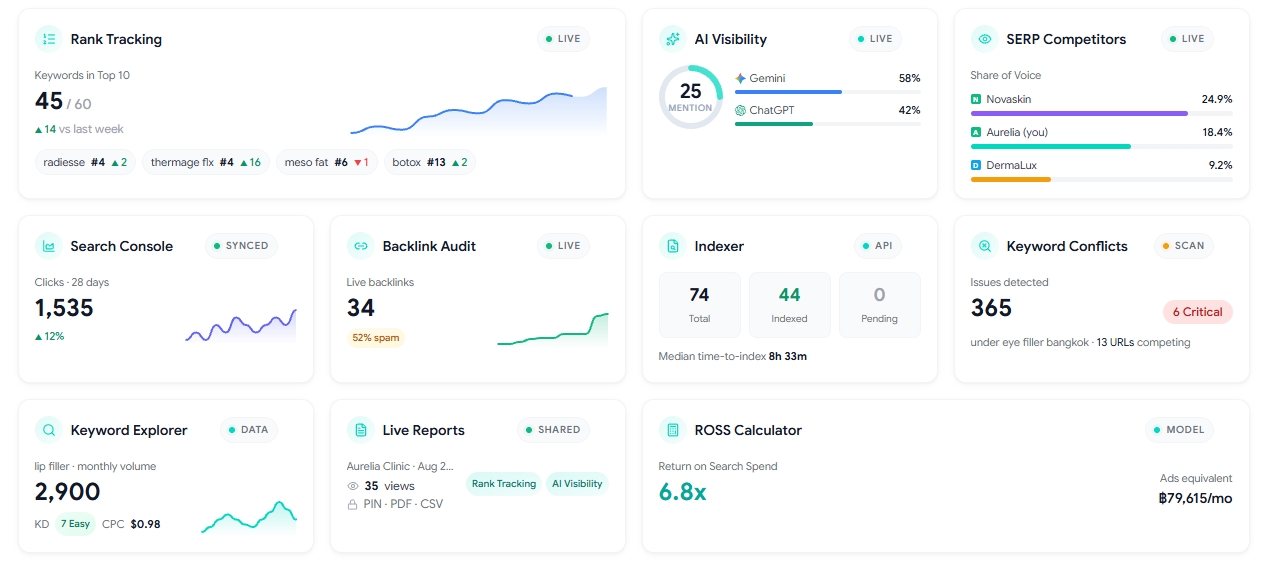The height and width of the screenshot is (572, 1267).
Task: Click the Indexer document icon
Action: pyautogui.click(x=672, y=246)
